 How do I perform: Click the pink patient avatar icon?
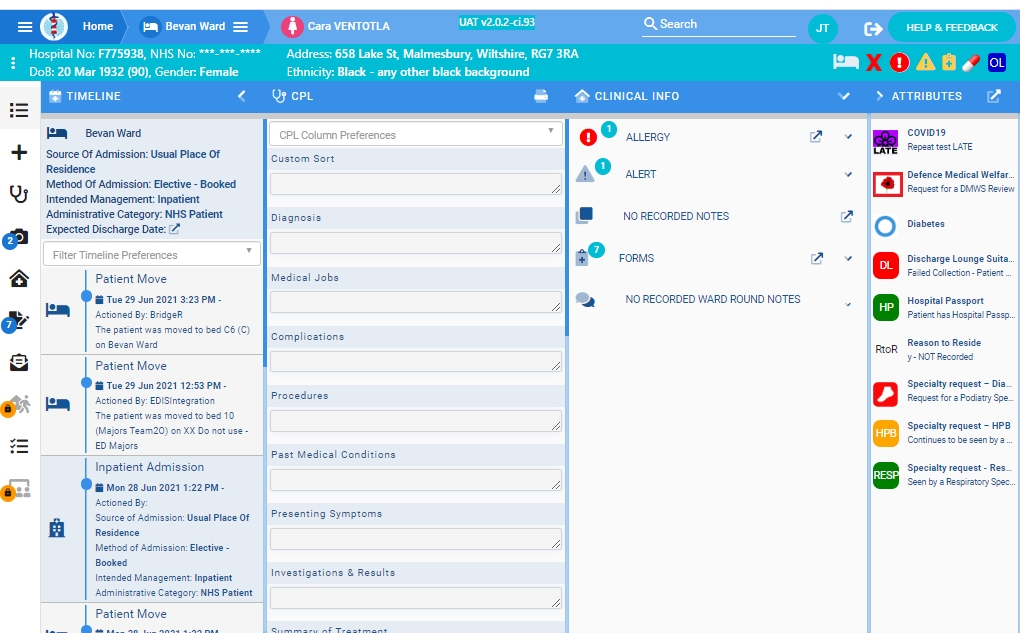click(292, 27)
